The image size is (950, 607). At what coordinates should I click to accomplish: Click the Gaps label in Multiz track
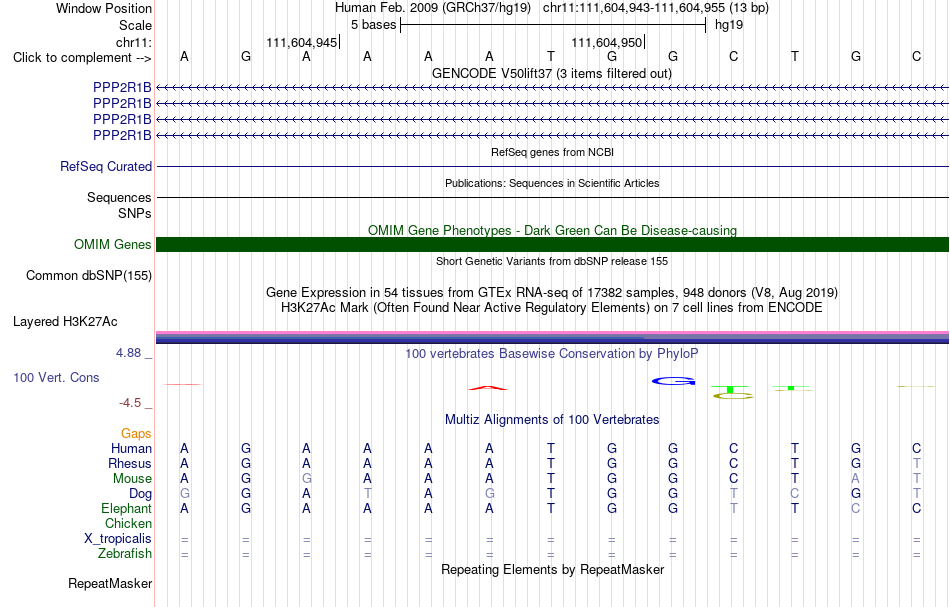pos(136,433)
